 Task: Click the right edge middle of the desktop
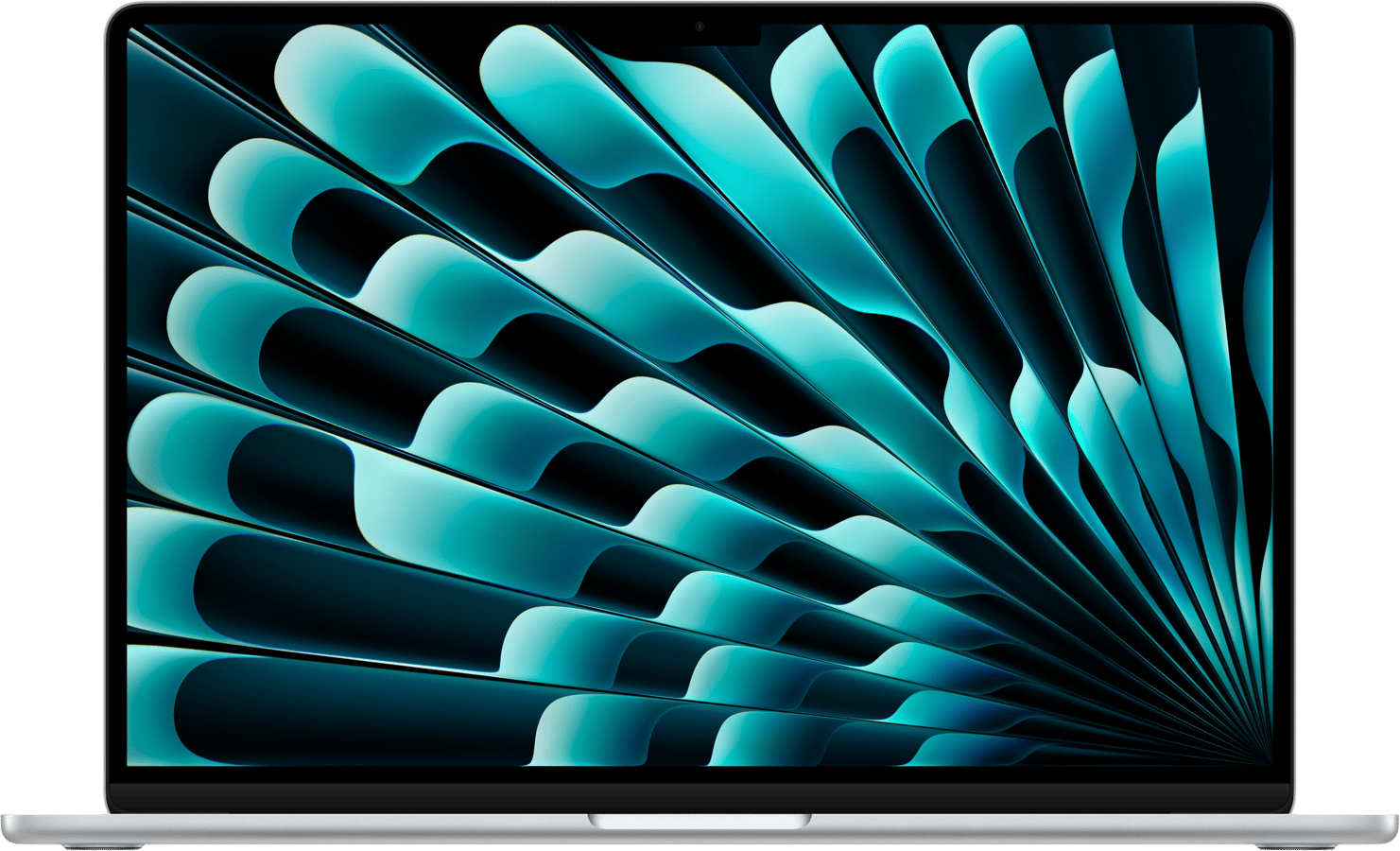click(1267, 397)
